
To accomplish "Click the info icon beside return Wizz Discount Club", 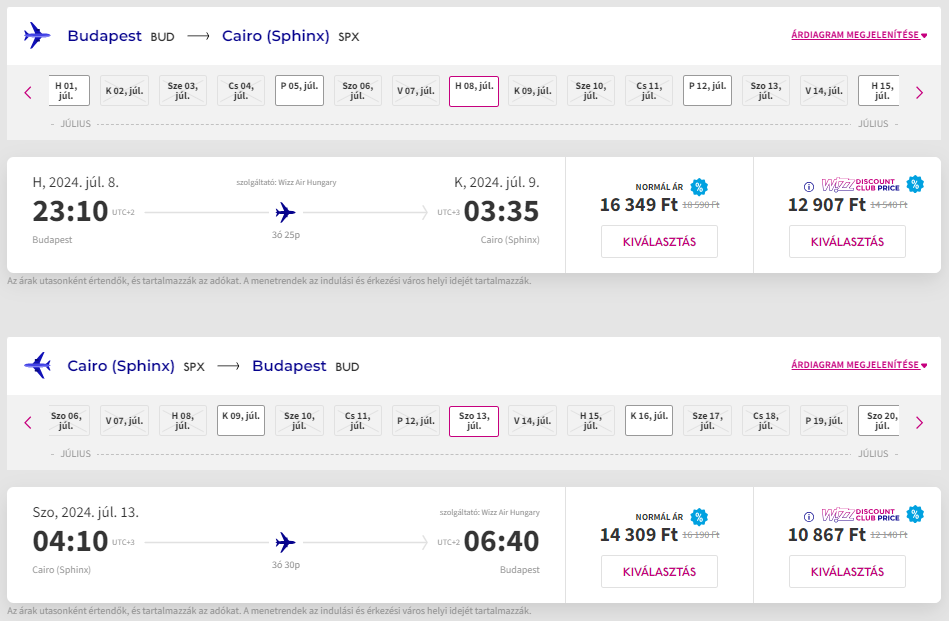I will (x=809, y=516).
